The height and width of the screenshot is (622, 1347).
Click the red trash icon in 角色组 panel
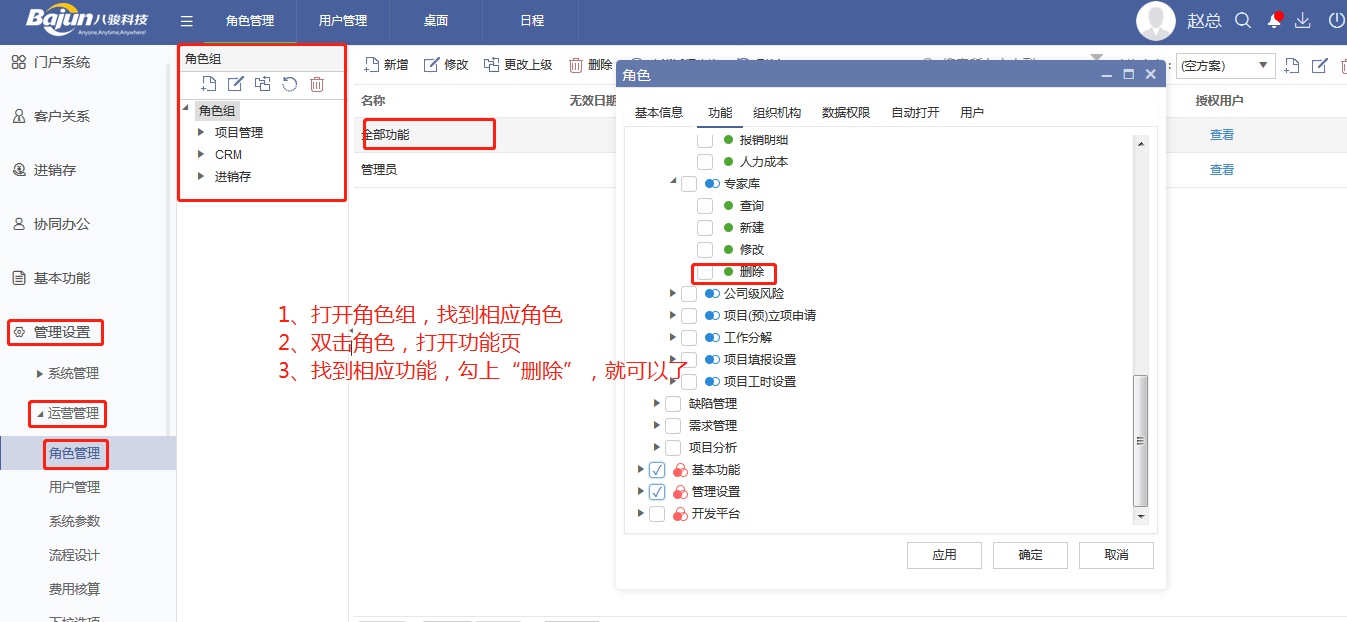click(x=317, y=85)
